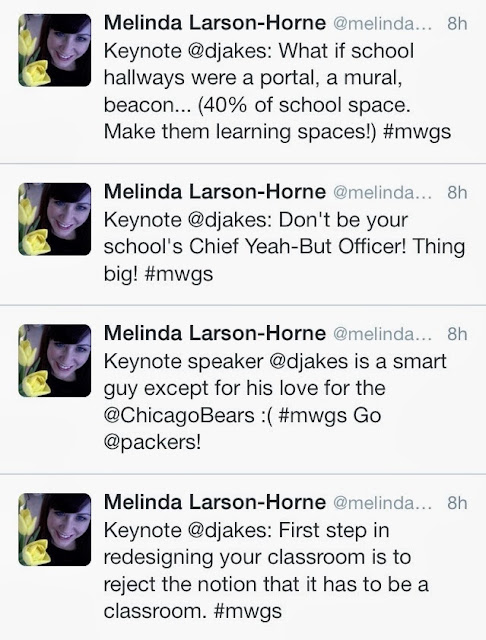Open profile picture on the ChicagoBears tweet
The image size is (486, 640).
[55, 360]
